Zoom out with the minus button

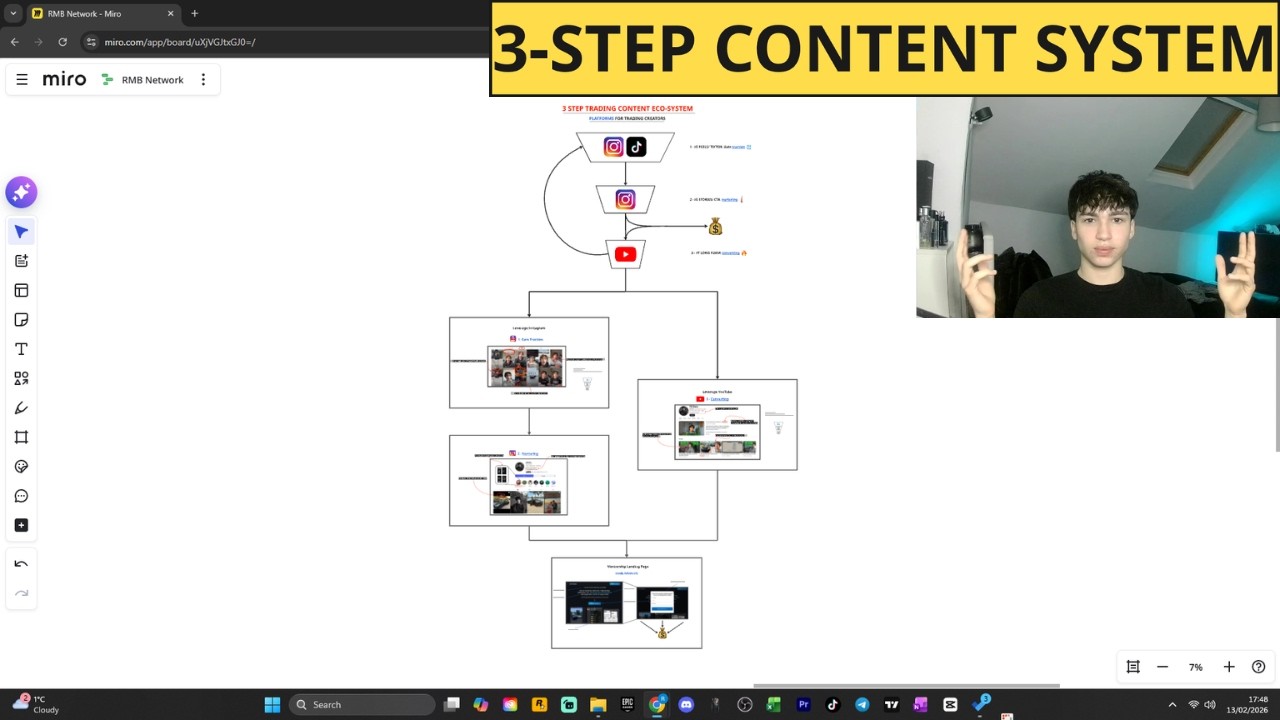pos(1162,667)
